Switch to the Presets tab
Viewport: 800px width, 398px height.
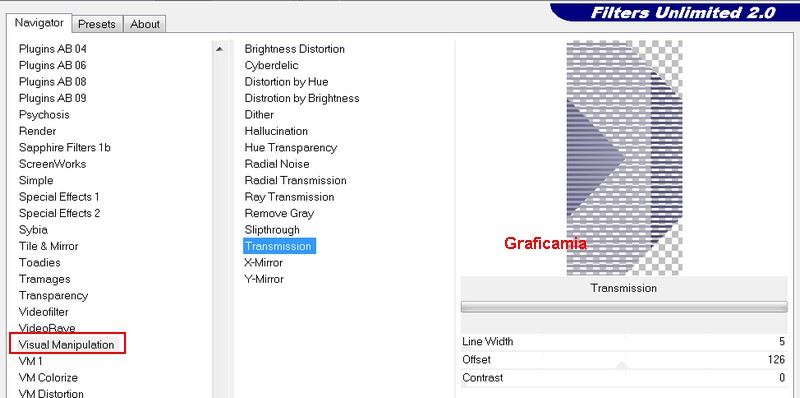(x=97, y=24)
